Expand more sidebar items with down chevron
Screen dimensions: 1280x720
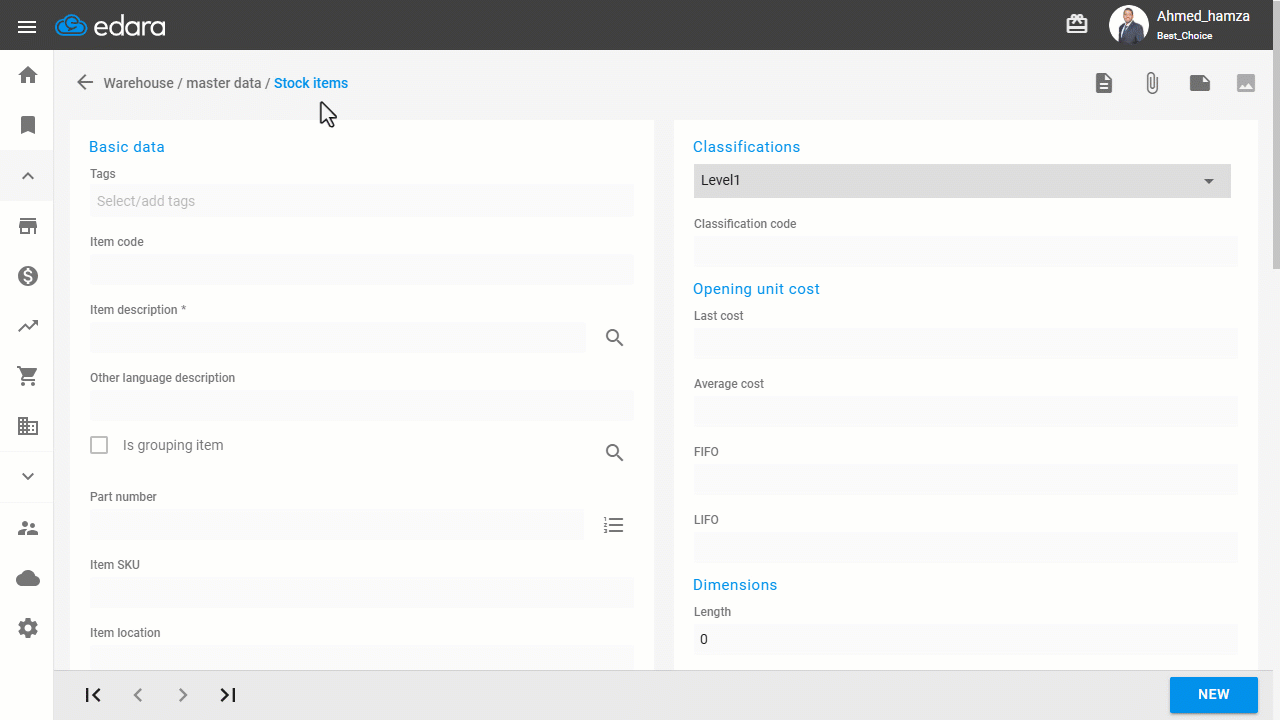click(28, 476)
